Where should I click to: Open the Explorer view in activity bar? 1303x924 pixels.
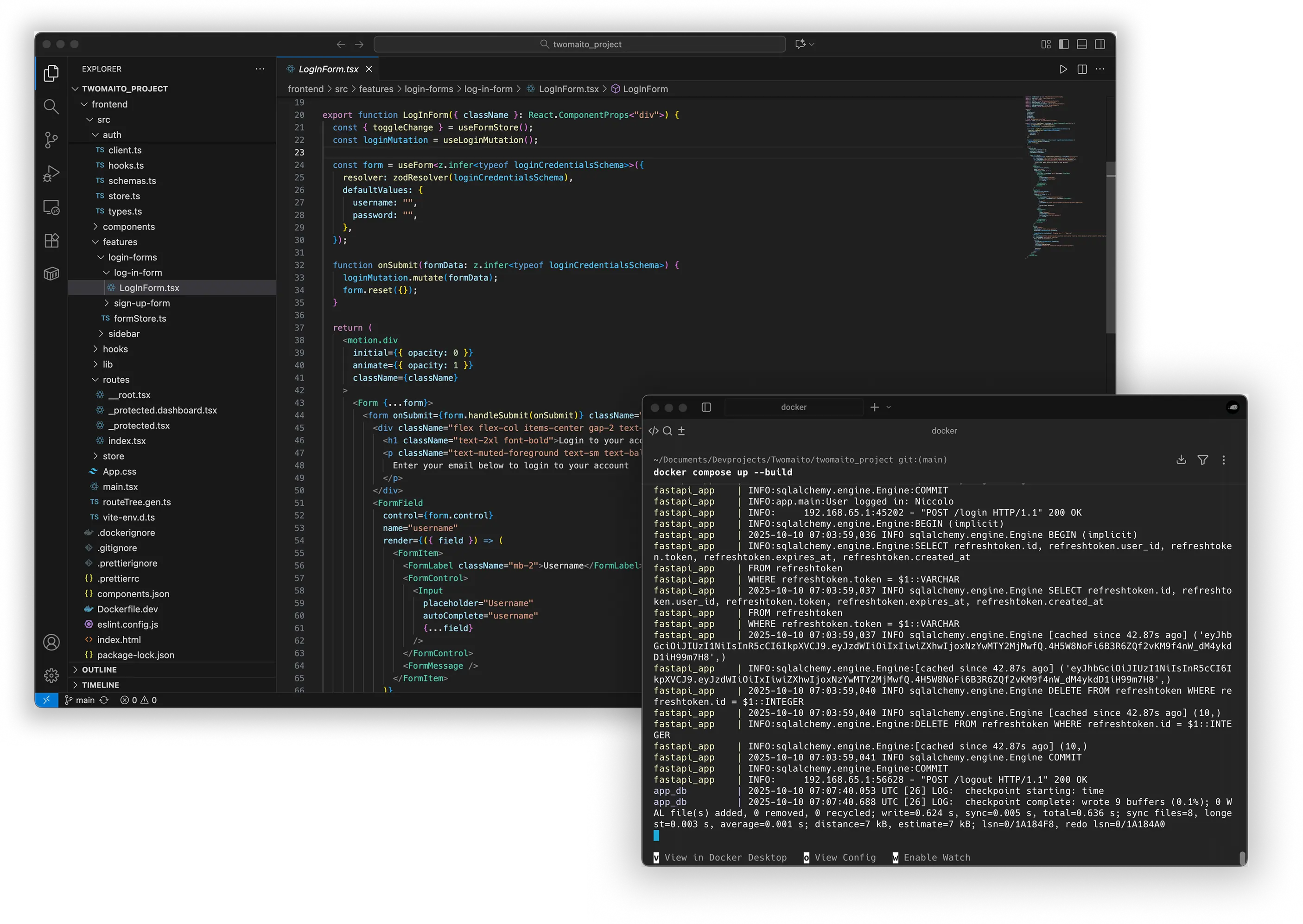coord(51,73)
